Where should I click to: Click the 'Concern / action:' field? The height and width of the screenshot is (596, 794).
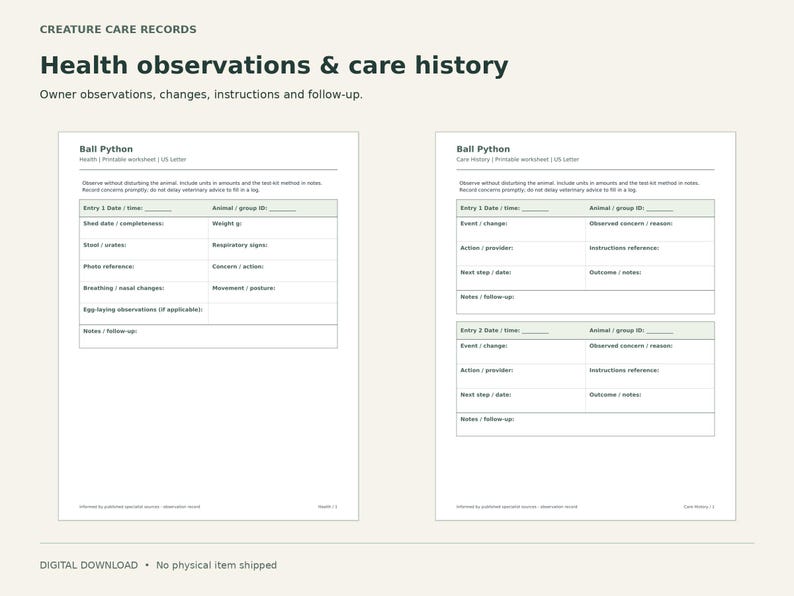[x=273, y=271]
